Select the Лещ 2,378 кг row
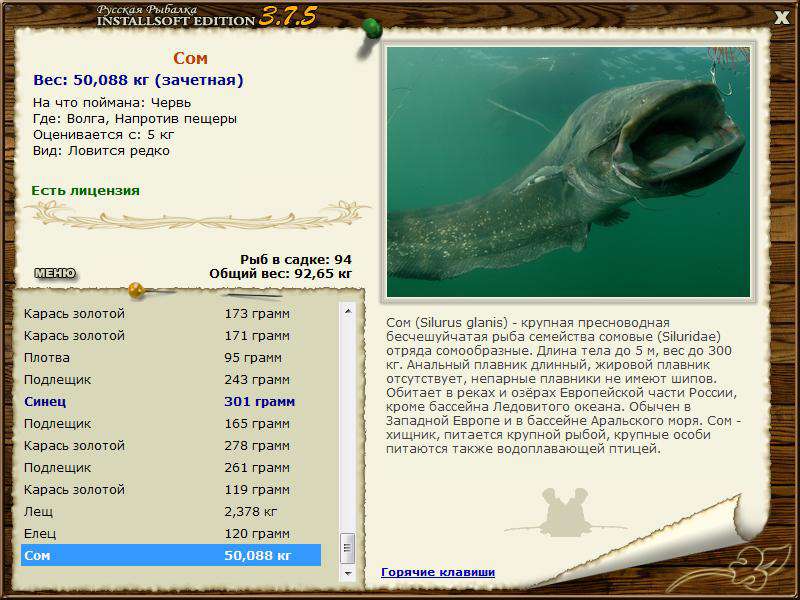 171,511
